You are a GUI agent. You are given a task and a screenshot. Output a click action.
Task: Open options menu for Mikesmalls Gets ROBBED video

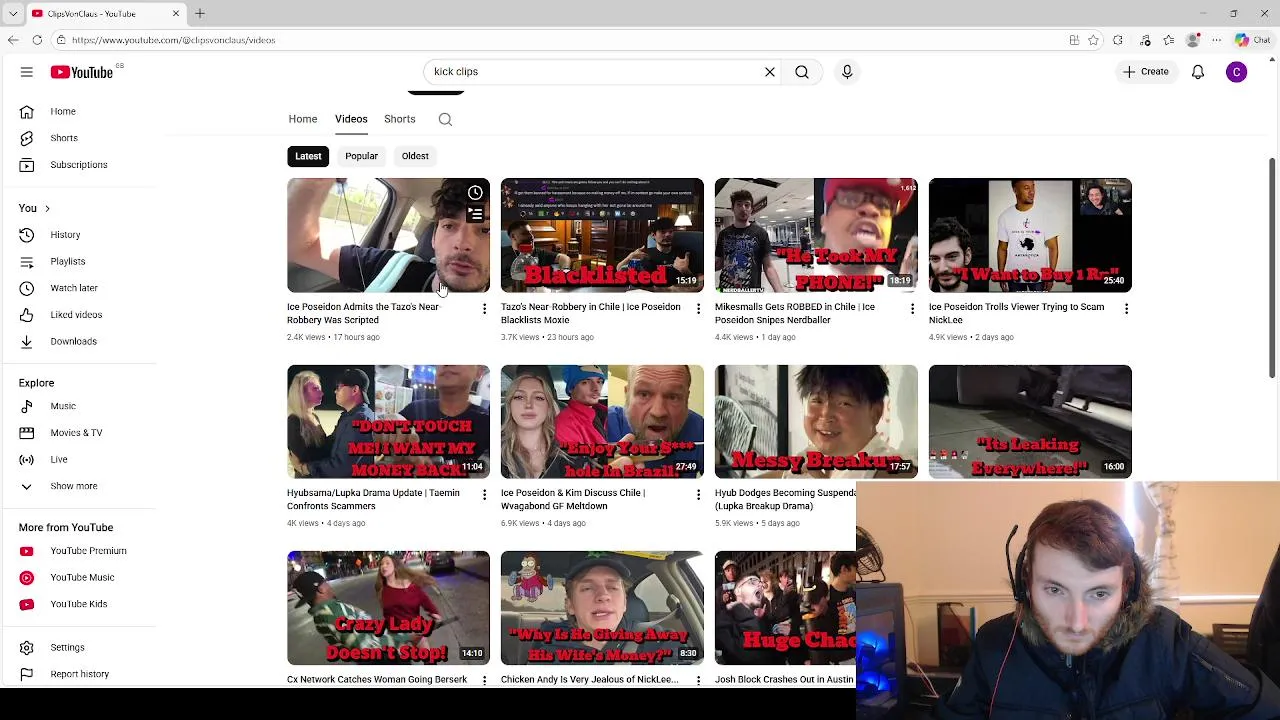click(x=912, y=309)
